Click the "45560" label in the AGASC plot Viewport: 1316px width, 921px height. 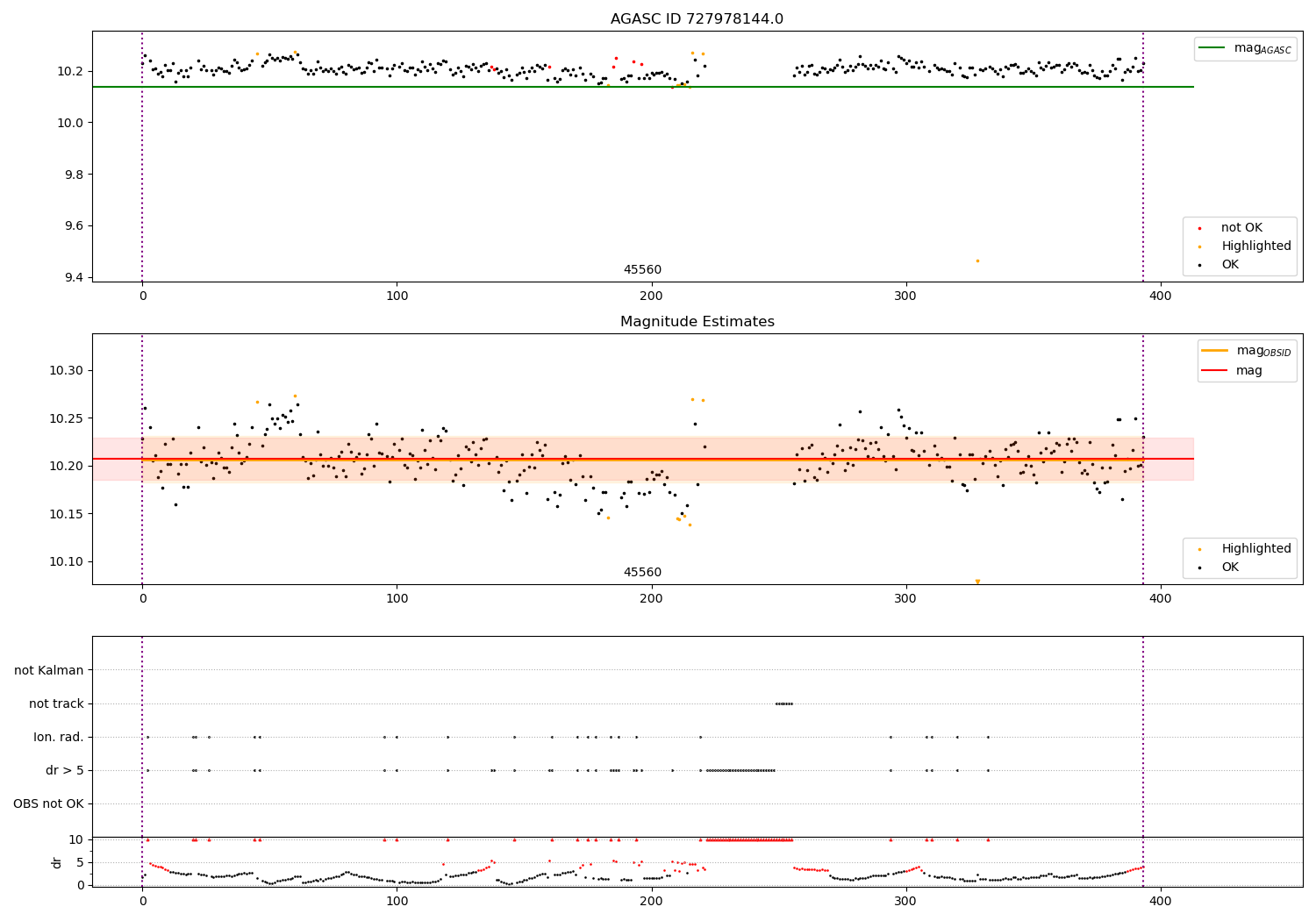(x=642, y=270)
